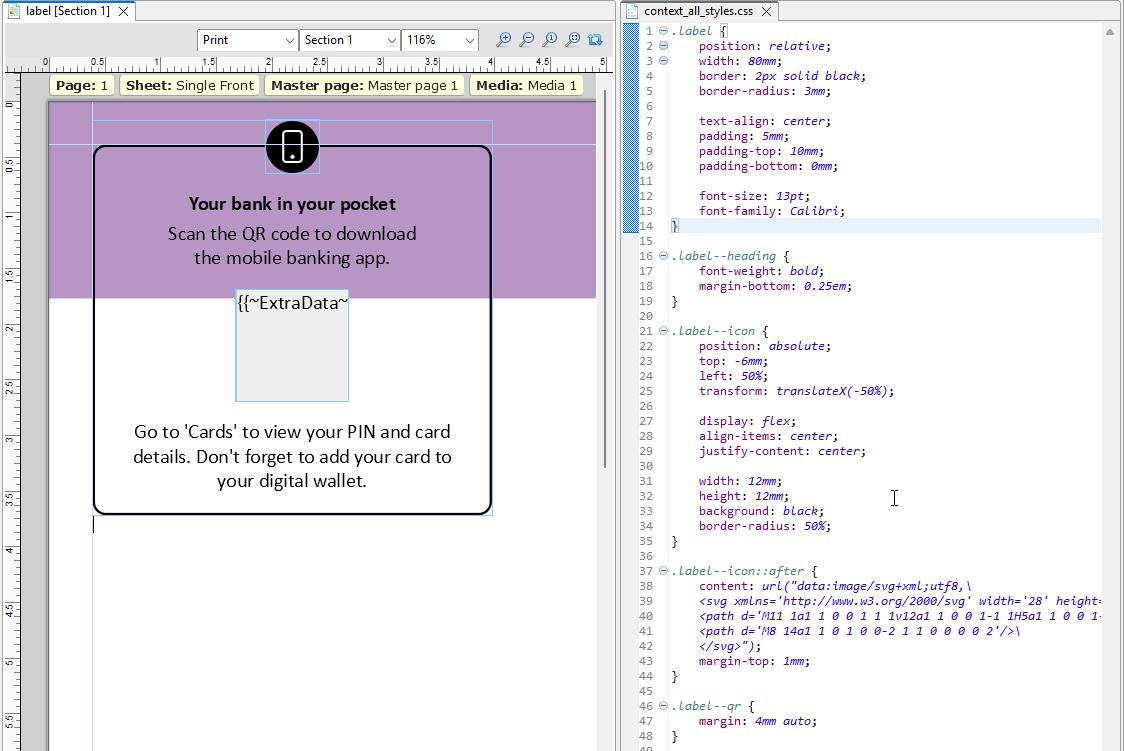
Task: Click the zoom in magnifier icon
Action: coord(504,40)
